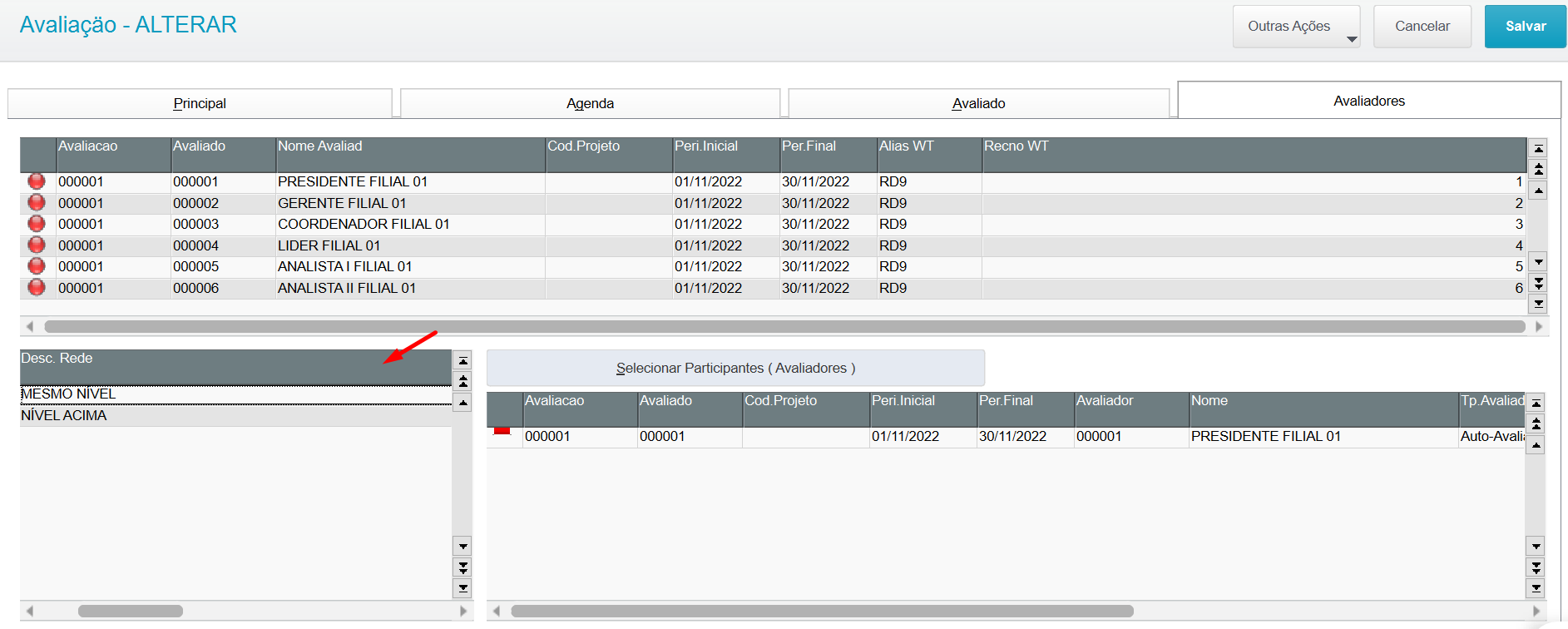This screenshot has width=1568, height=629.
Task: Click the red status icon for ANALISTA II FILIAL 01
Action: pos(37,287)
